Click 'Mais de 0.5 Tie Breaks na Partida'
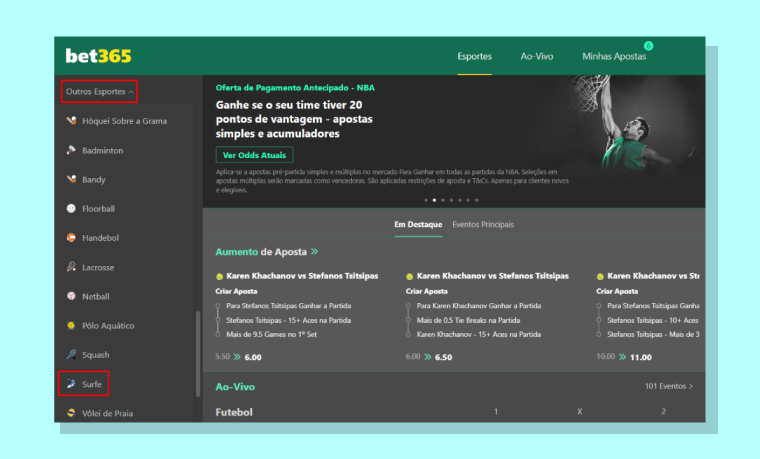Viewport: 760px width, 459px height. click(468, 320)
